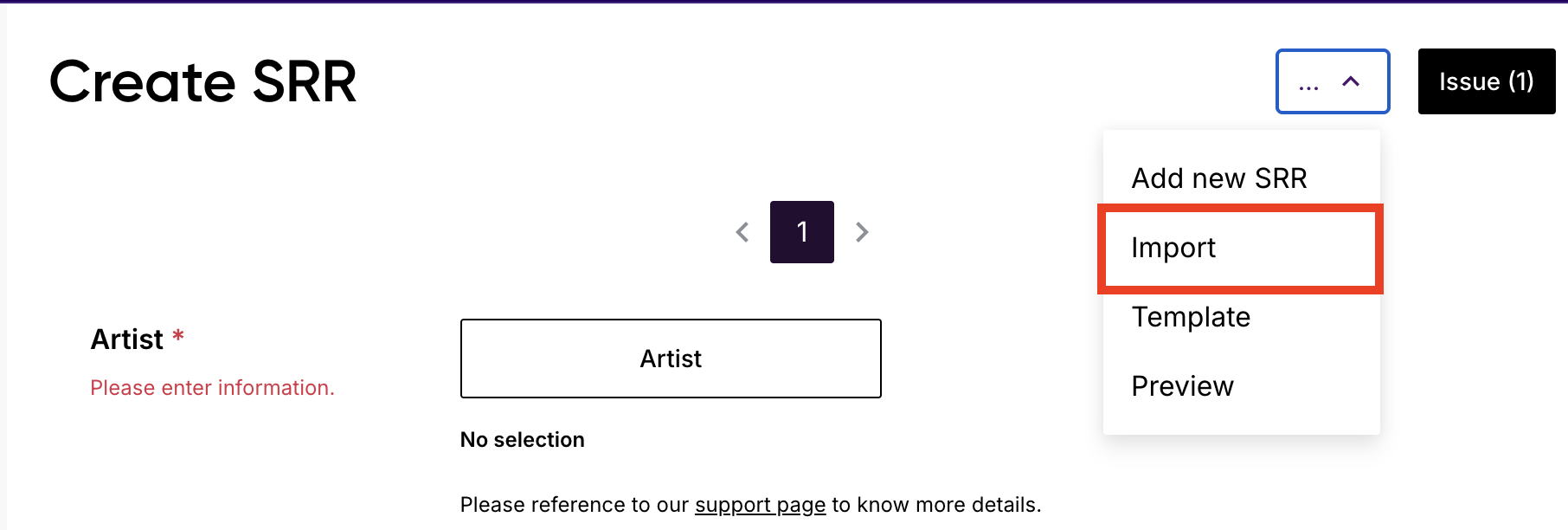1568x530 pixels.
Task: Select page number 1 in pagination
Action: 802,232
